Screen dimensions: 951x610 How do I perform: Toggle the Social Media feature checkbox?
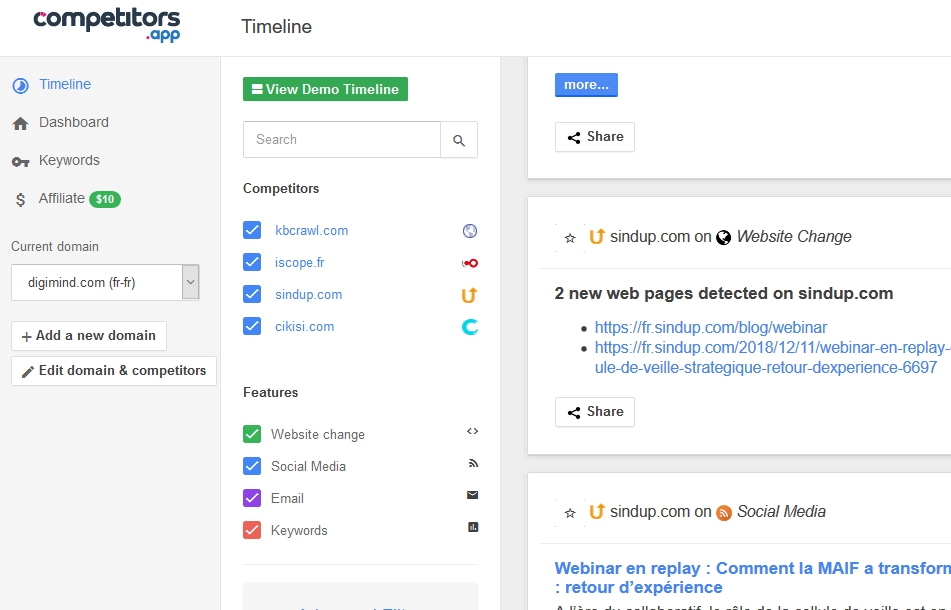[x=252, y=466]
